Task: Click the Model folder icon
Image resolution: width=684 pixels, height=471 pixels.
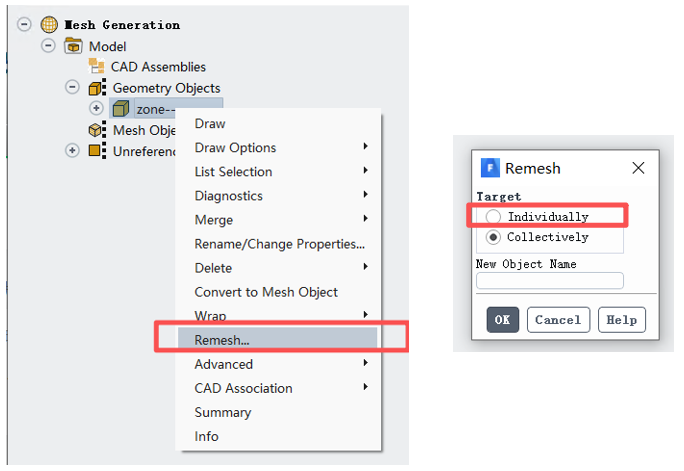Action: click(73, 46)
